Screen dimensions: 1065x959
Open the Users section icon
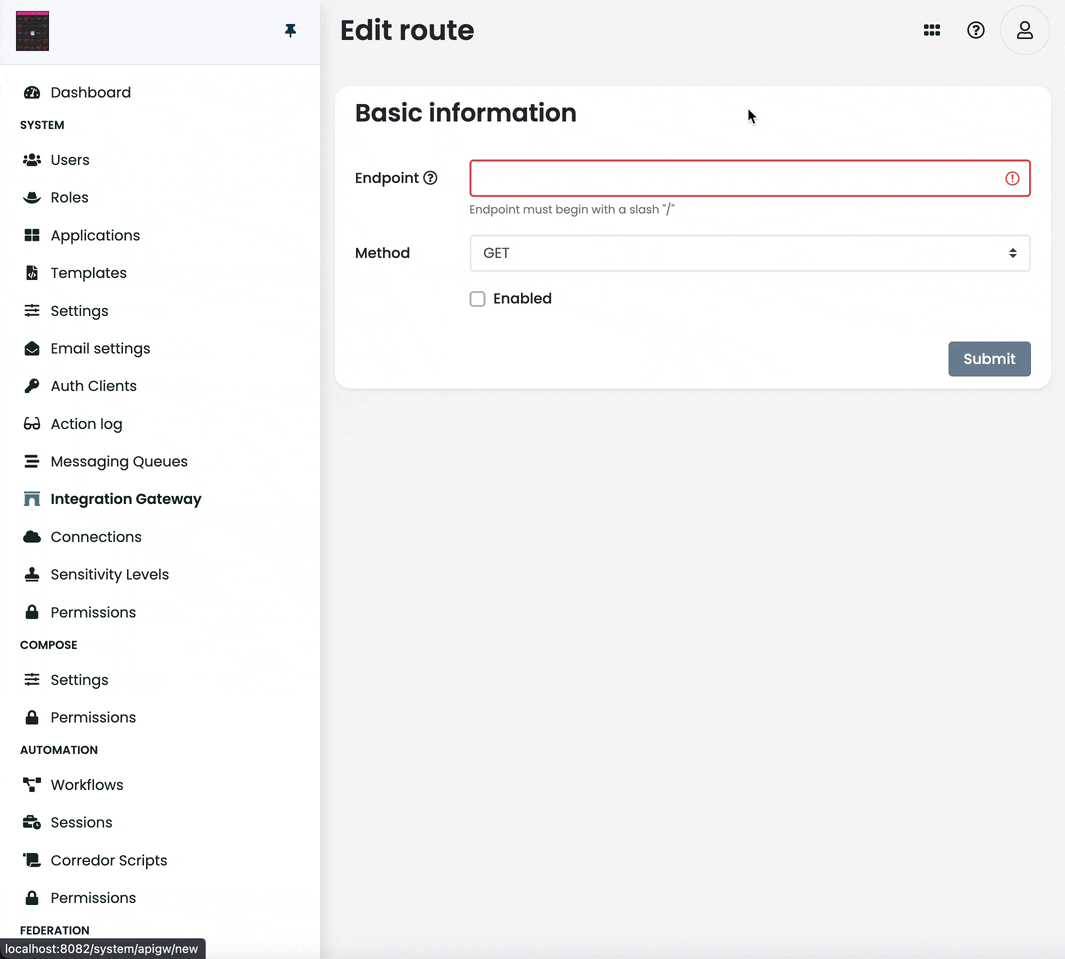pyautogui.click(x=31, y=159)
